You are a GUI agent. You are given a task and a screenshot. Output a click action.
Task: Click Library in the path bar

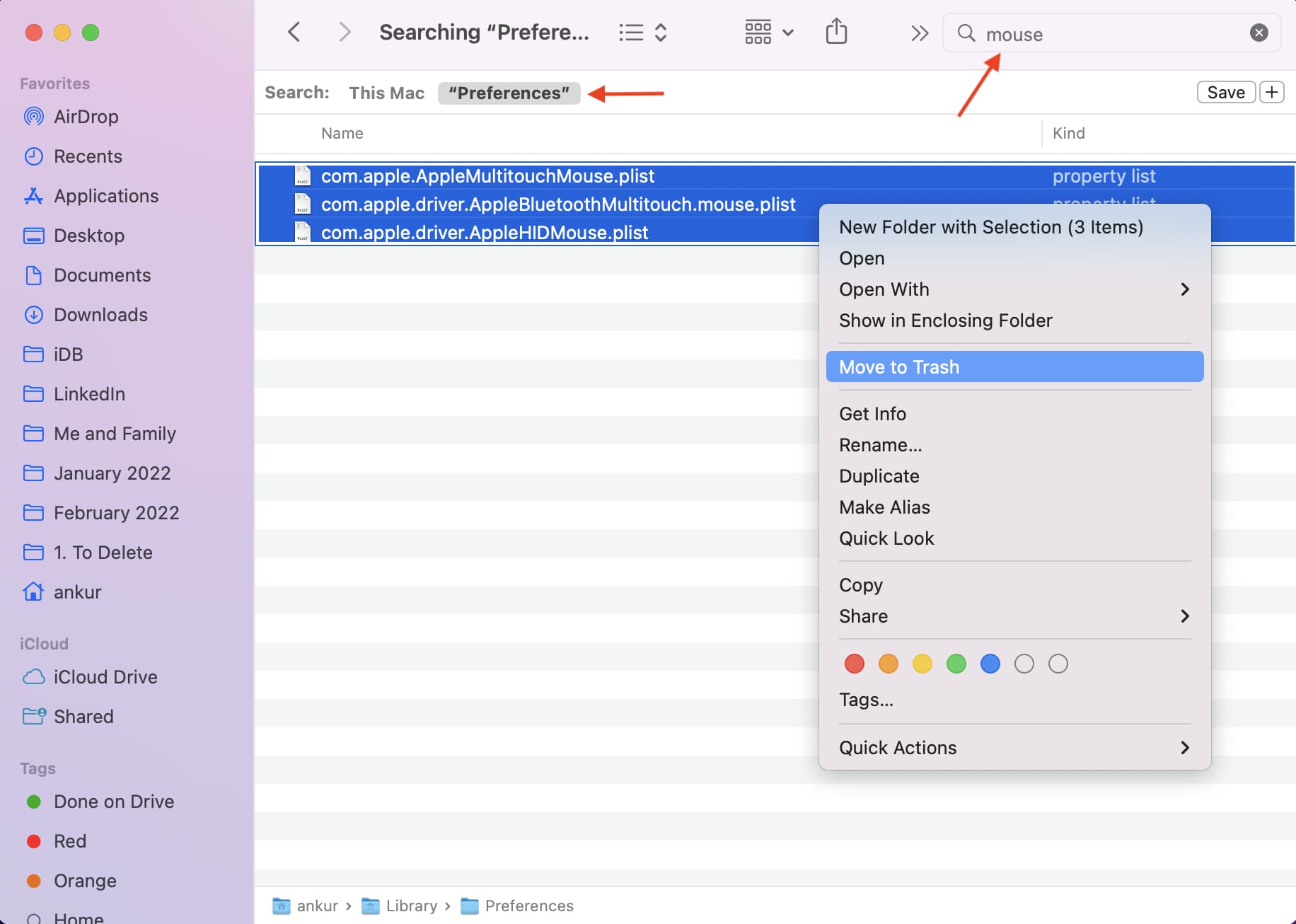click(400, 906)
